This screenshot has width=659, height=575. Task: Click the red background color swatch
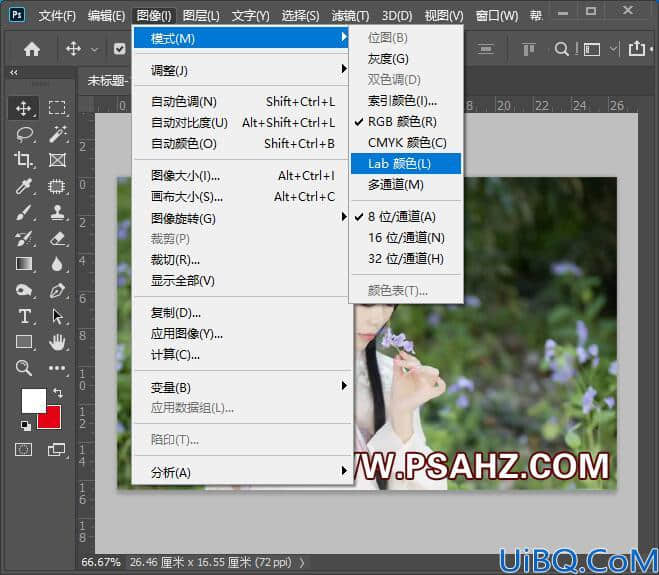click(x=54, y=420)
